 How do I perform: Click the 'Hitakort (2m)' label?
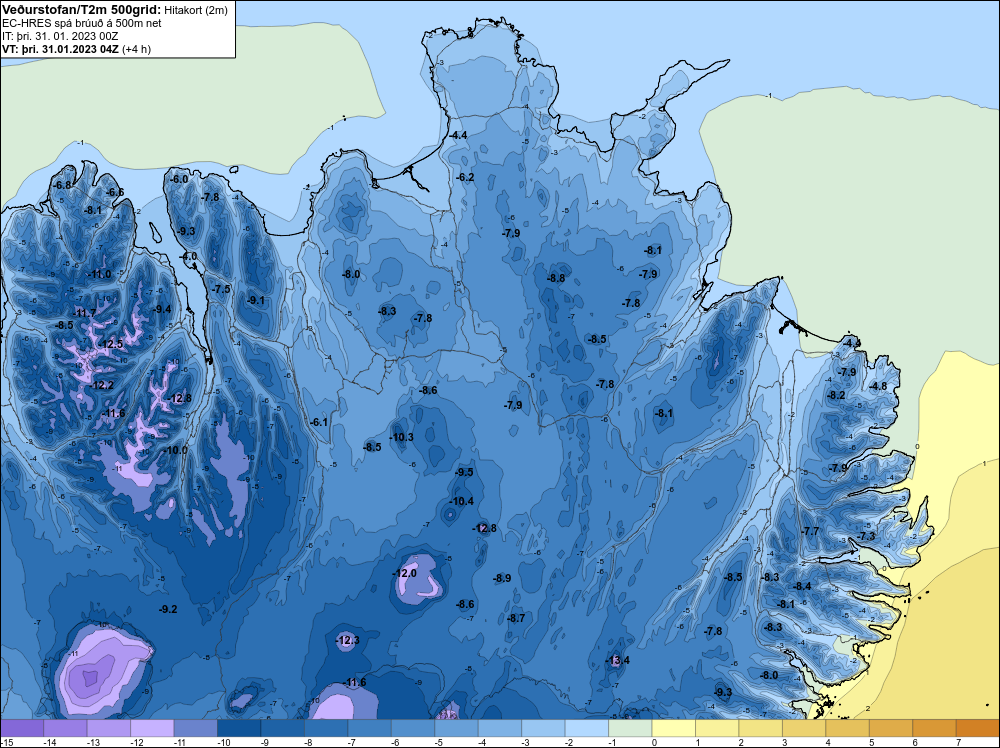196,10
